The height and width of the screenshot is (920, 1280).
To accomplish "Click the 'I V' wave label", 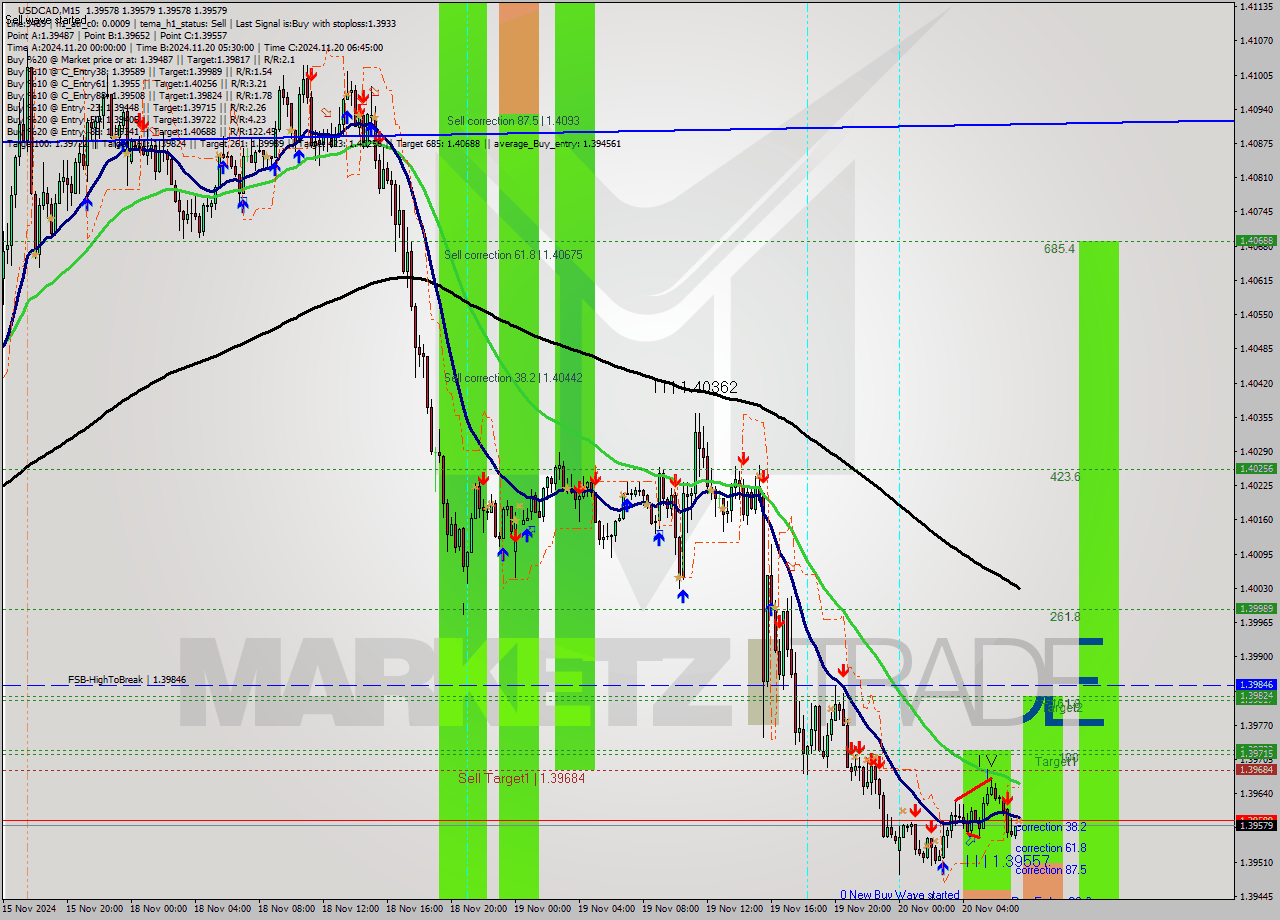I will tap(986, 761).
